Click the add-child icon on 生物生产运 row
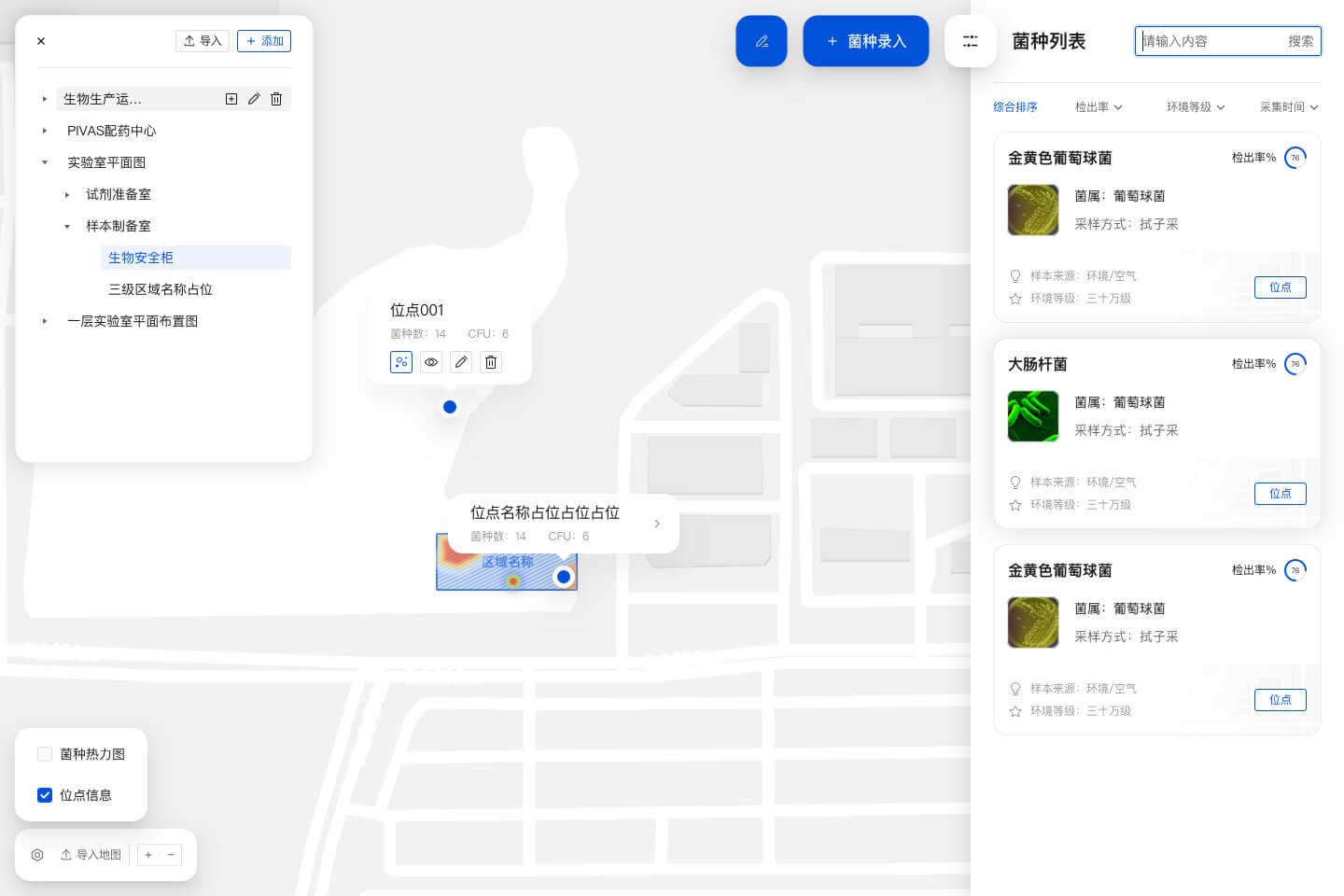 tap(231, 99)
